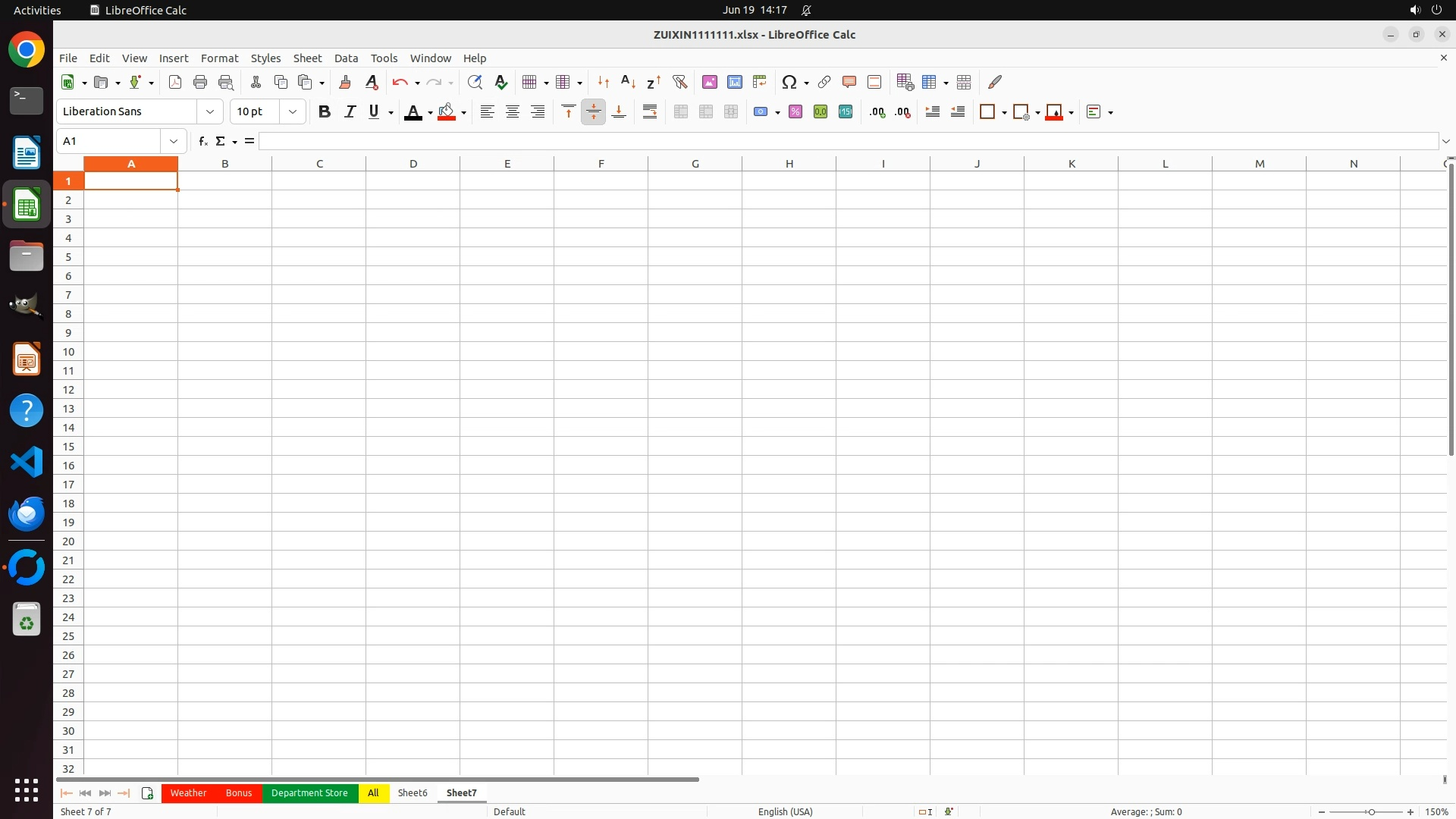Insert a chart using toolbar icon

click(x=734, y=82)
